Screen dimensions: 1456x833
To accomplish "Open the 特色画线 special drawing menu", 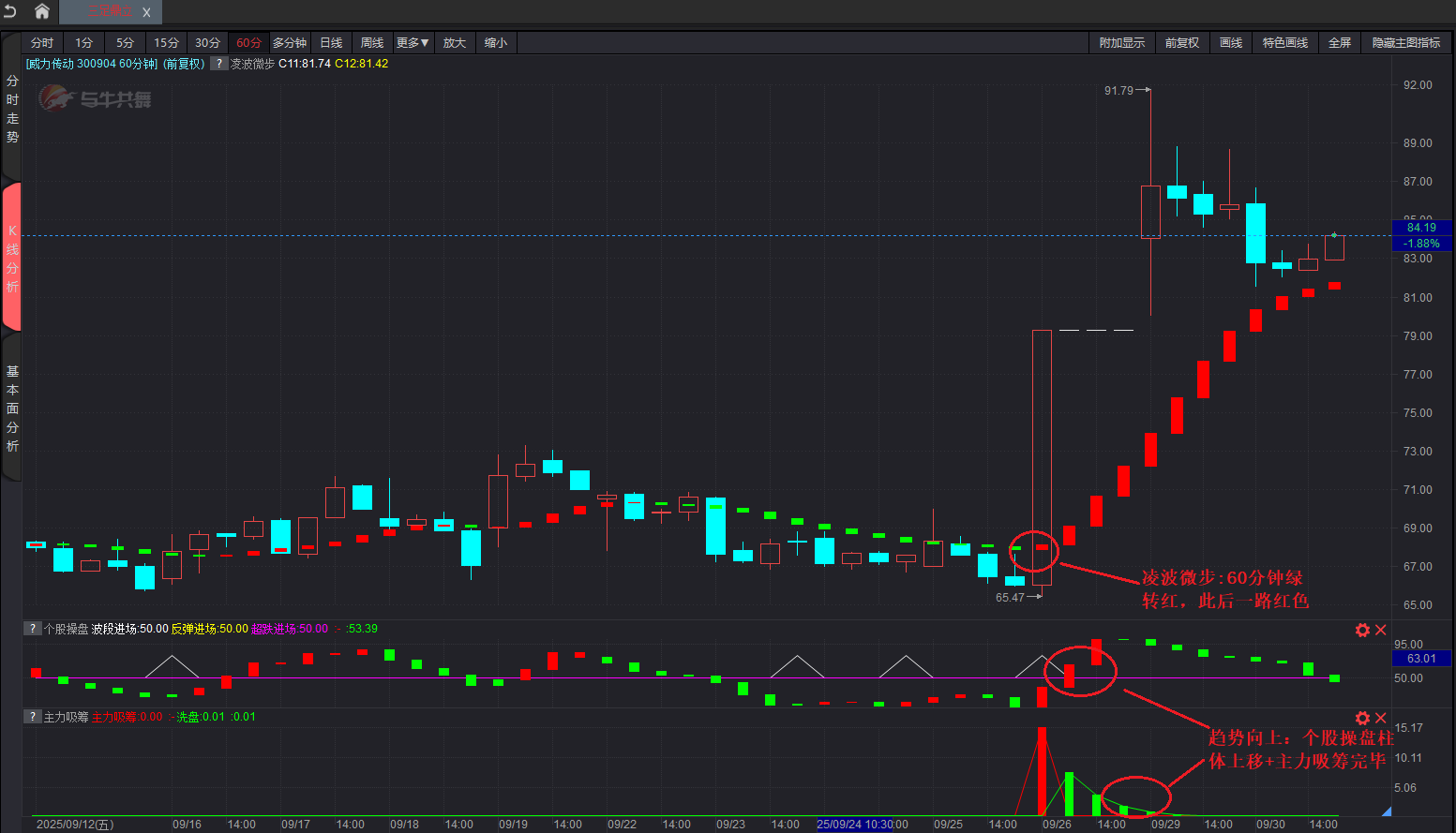I will click(x=1284, y=43).
